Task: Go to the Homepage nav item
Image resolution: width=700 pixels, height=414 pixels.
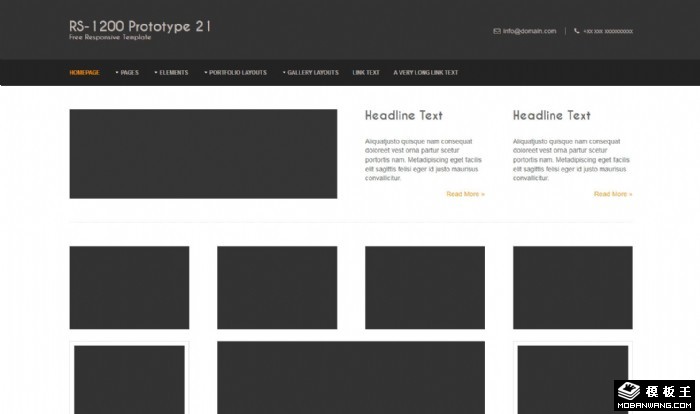Action: 84,72
